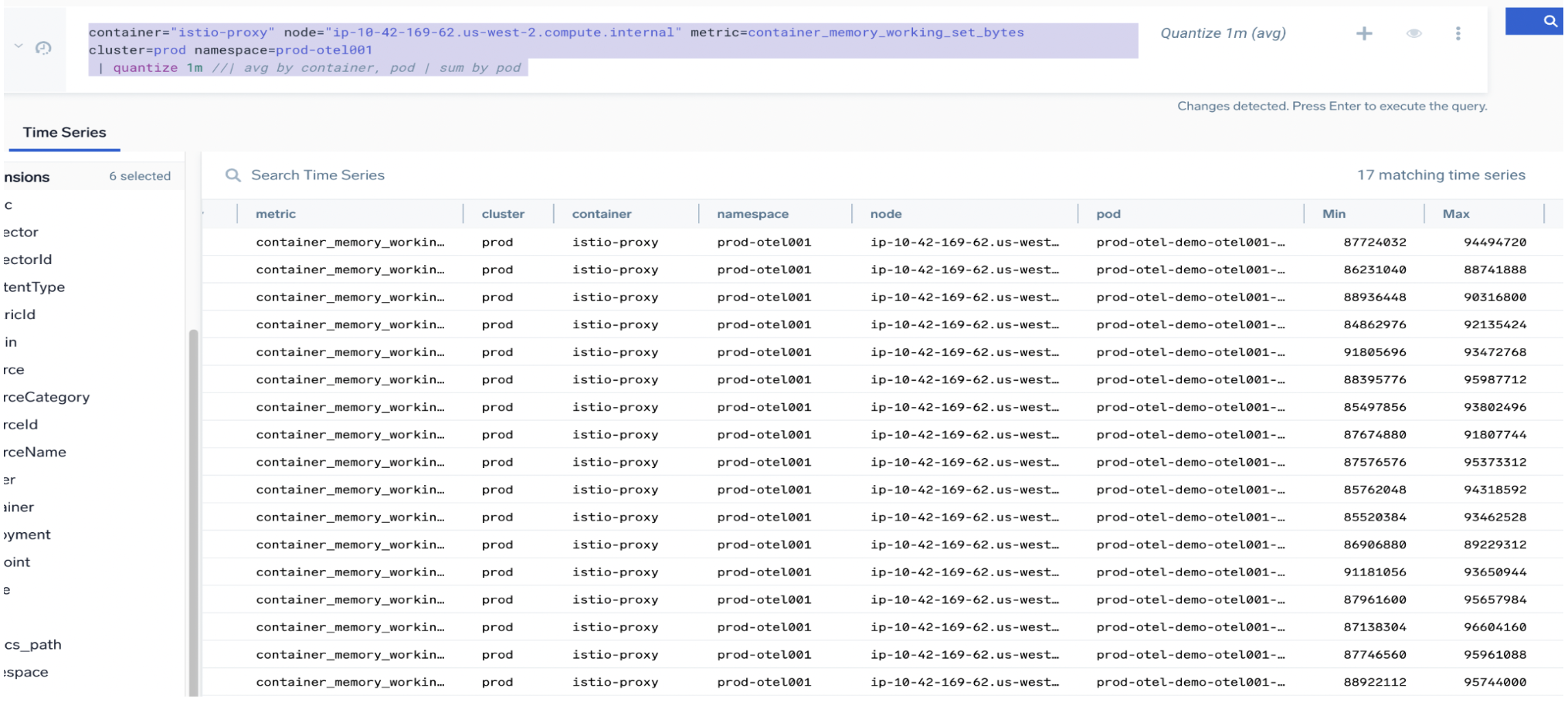The height and width of the screenshot is (709, 1568).
Task: Open the three-dot options menu for the query
Action: [x=1458, y=33]
